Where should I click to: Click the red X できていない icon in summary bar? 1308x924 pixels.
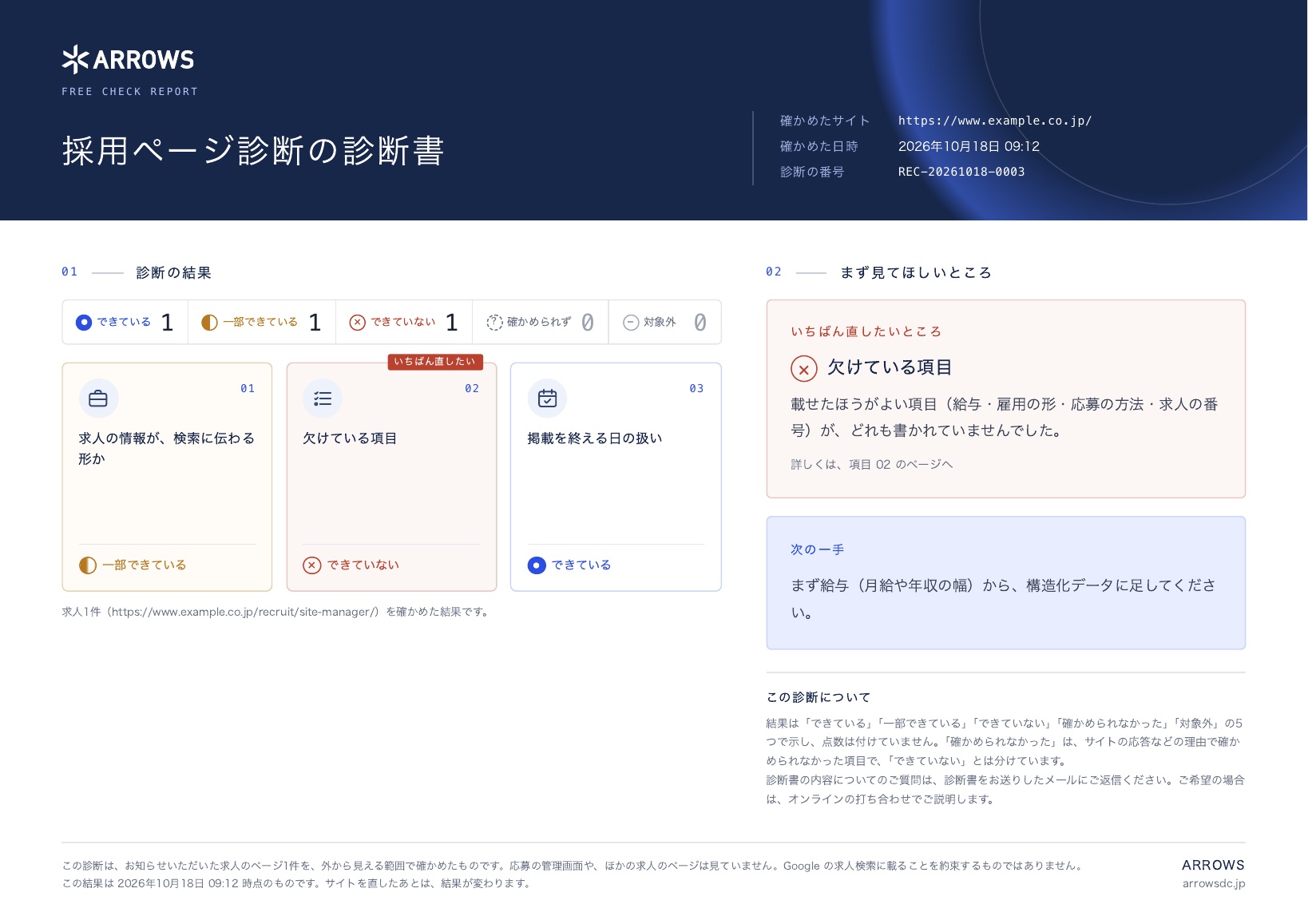pyautogui.click(x=358, y=323)
